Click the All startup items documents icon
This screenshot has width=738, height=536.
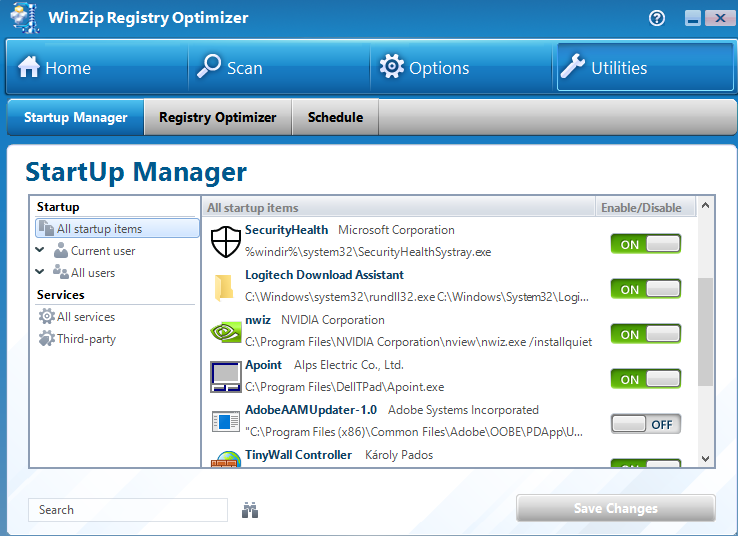point(46,228)
